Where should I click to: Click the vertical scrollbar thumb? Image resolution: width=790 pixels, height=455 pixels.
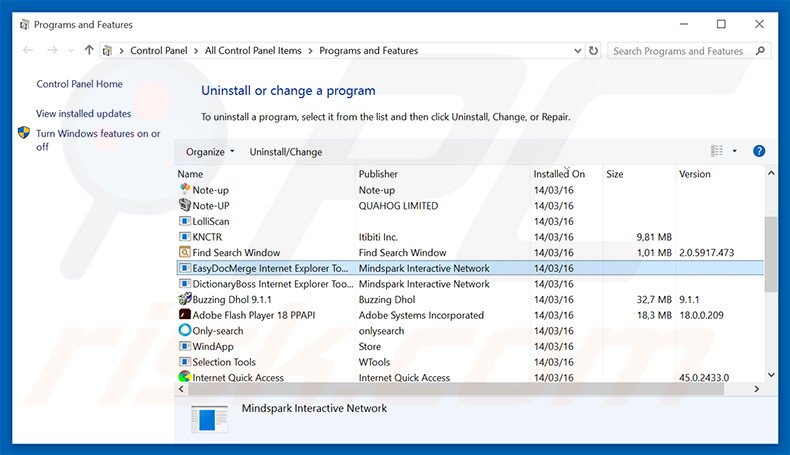tap(770, 254)
